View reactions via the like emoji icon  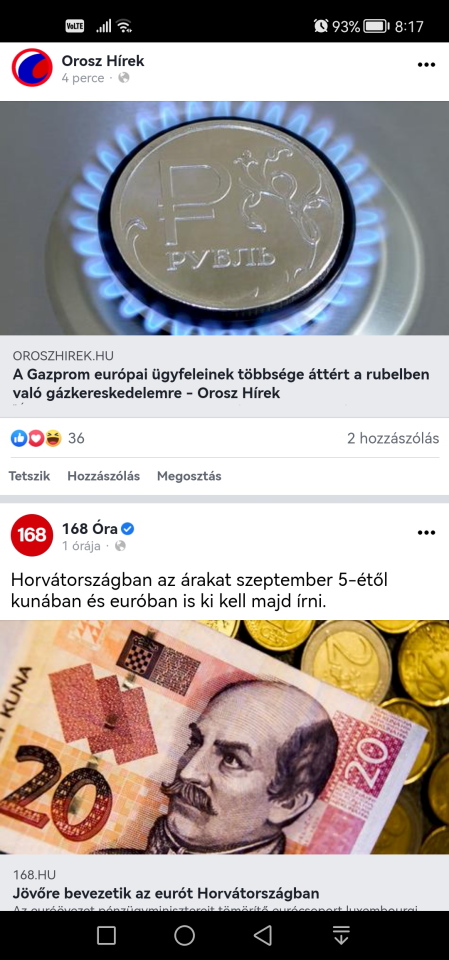[x=19, y=438]
